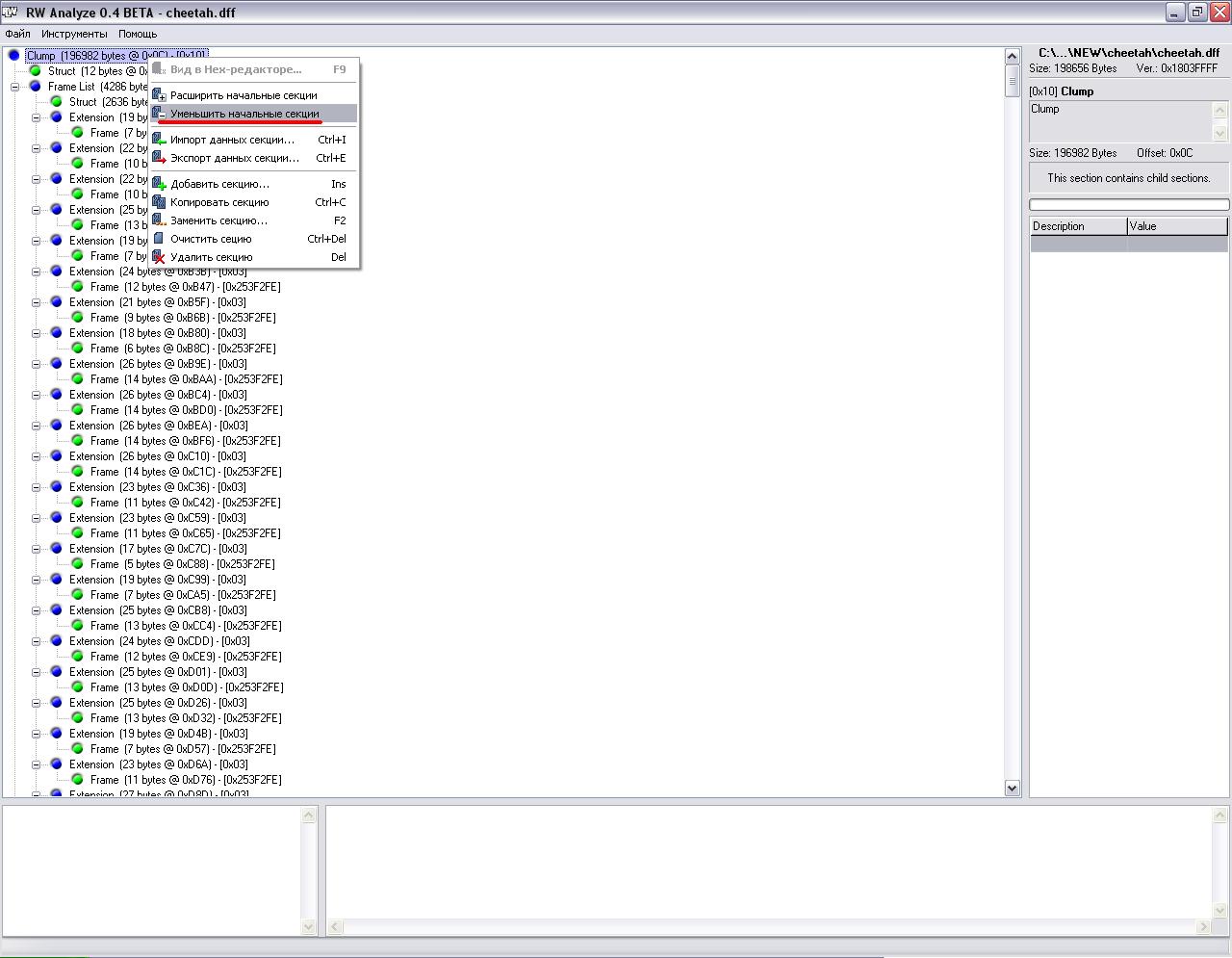Select tree row Frame (14 bytes @ 0xBF6)
Screen dimensions: 1232x958
click(186, 441)
